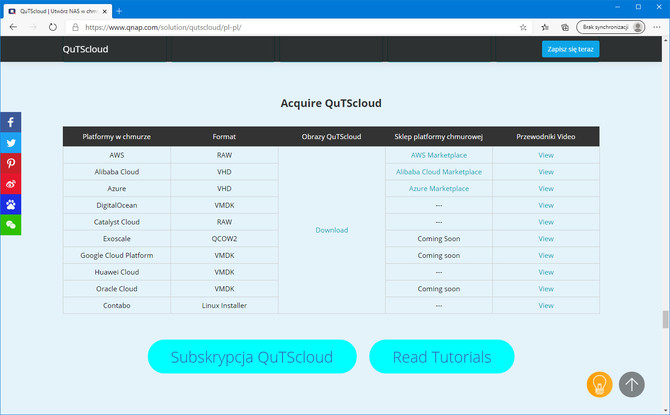Viewport: 670px width, 415px height.
Task: View video guide for Huawei Cloud
Action: tap(546, 272)
